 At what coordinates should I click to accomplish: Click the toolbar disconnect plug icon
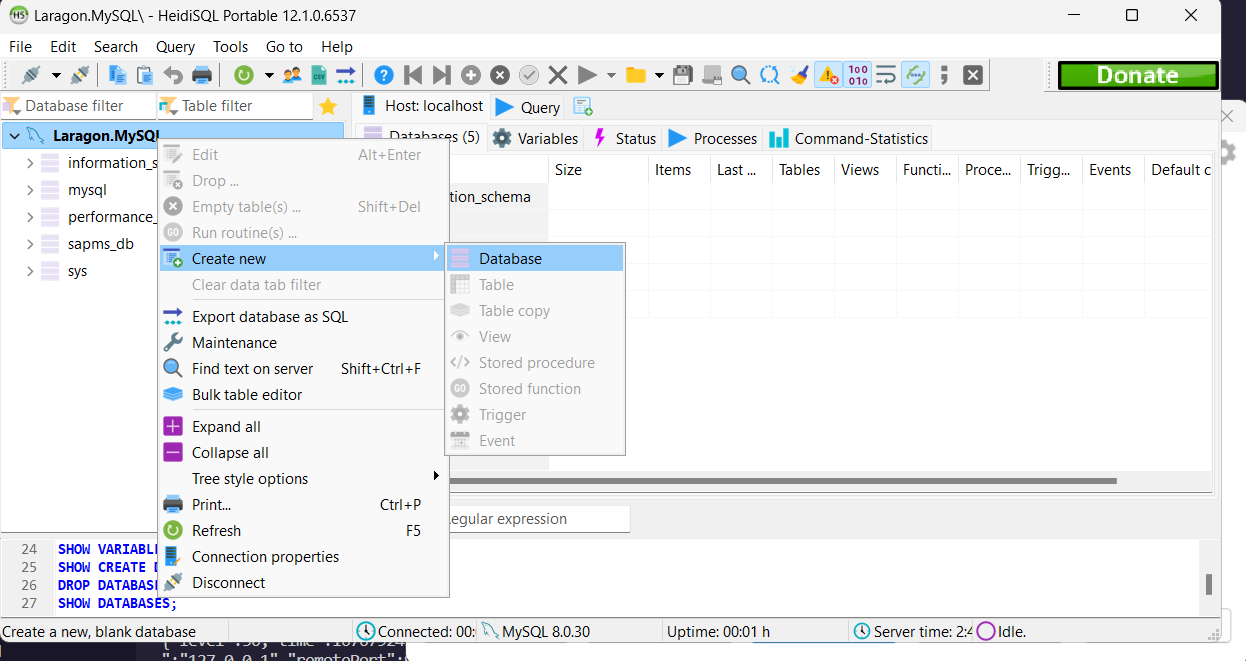(80, 75)
